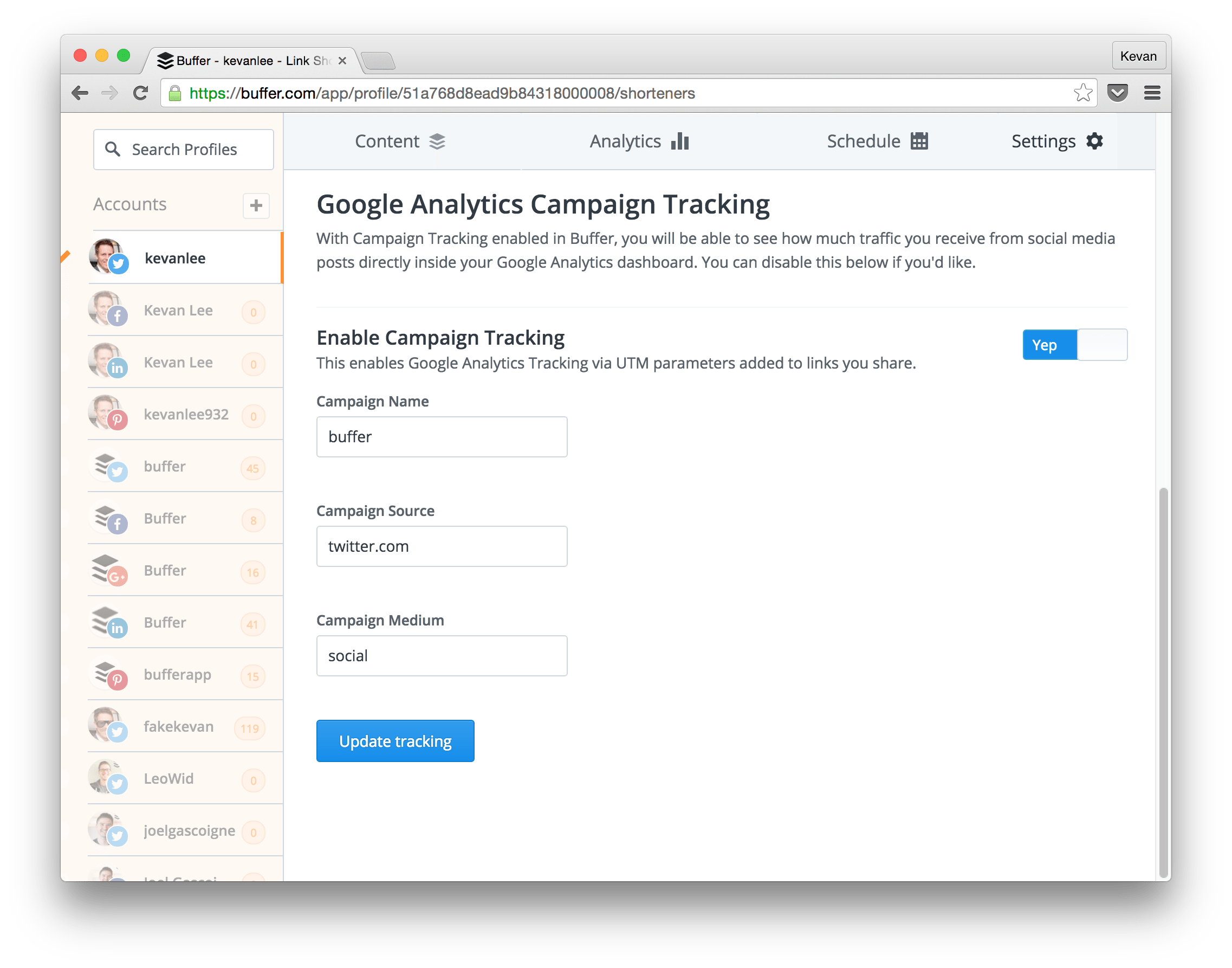Open kevanlee932 Pinterest account
Image resolution: width=1232 pixels, height=968 pixels.
(x=185, y=415)
